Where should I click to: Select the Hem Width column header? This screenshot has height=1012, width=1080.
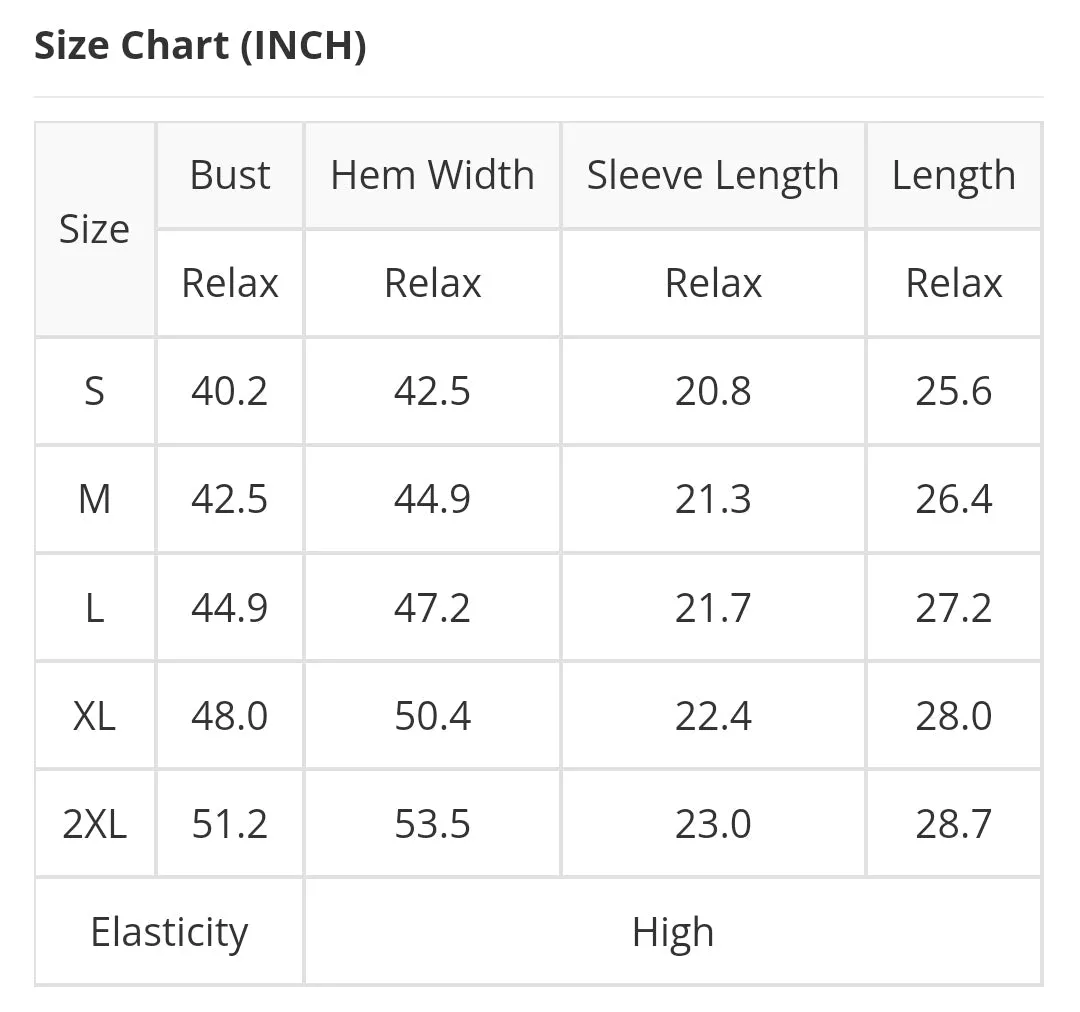(x=433, y=175)
